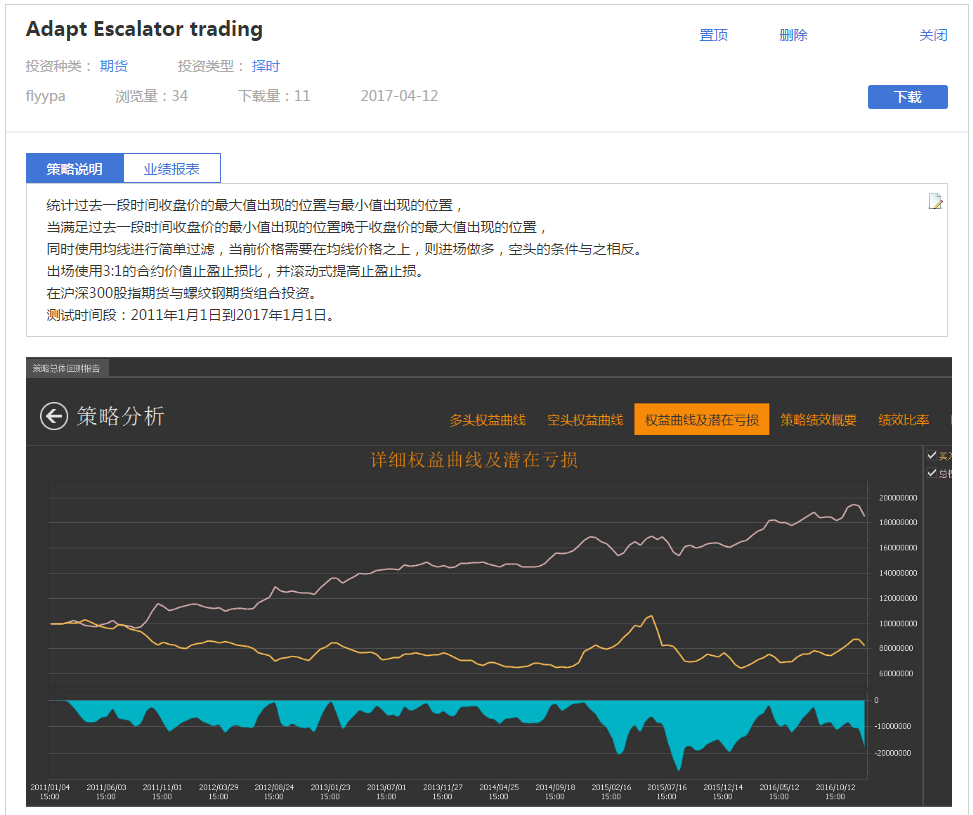Click the 策略分析 heading text
Image resolution: width=973 pixels, height=815 pixels.
click(120, 416)
